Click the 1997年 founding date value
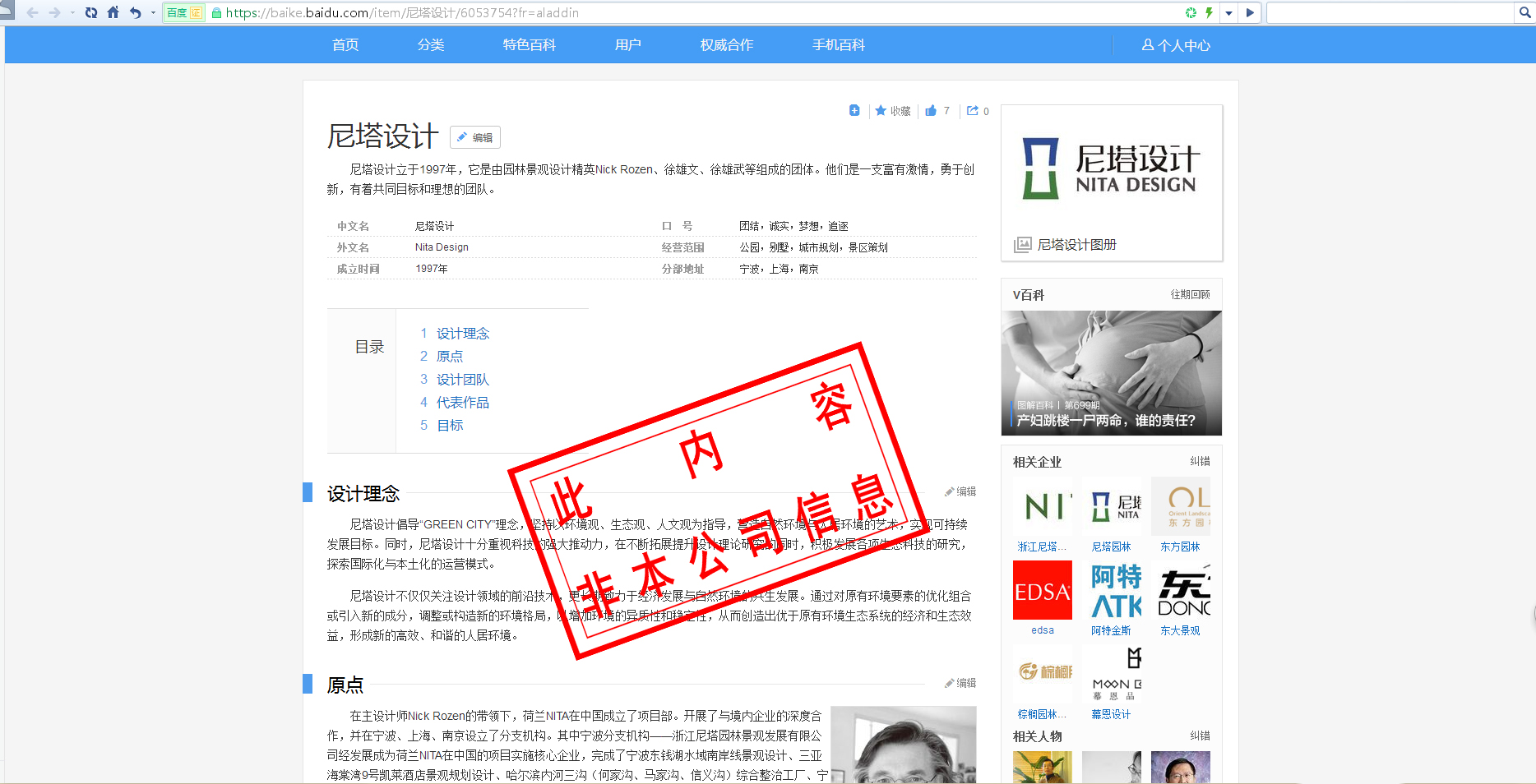The width and height of the screenshot is (1536, 784). point(431,269)
